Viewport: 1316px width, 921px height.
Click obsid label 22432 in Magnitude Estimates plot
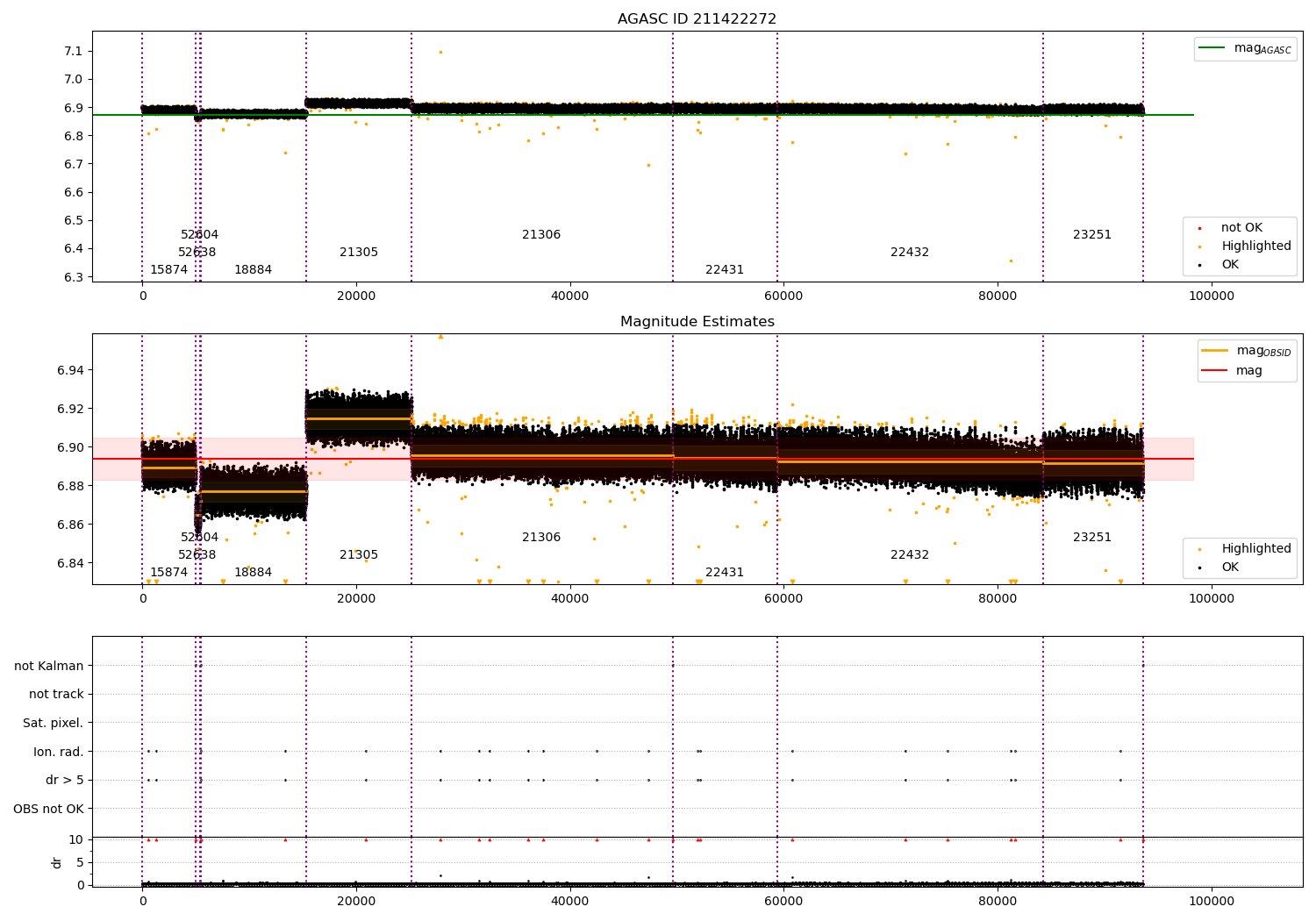click(910, 555)
